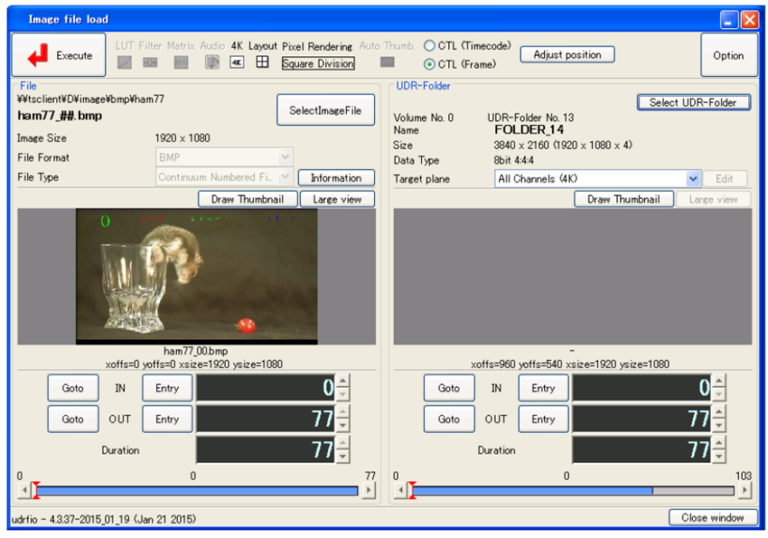This screenshot has width=768, height=538.
Task: Open the Option menu button
Action: (728, 56)
